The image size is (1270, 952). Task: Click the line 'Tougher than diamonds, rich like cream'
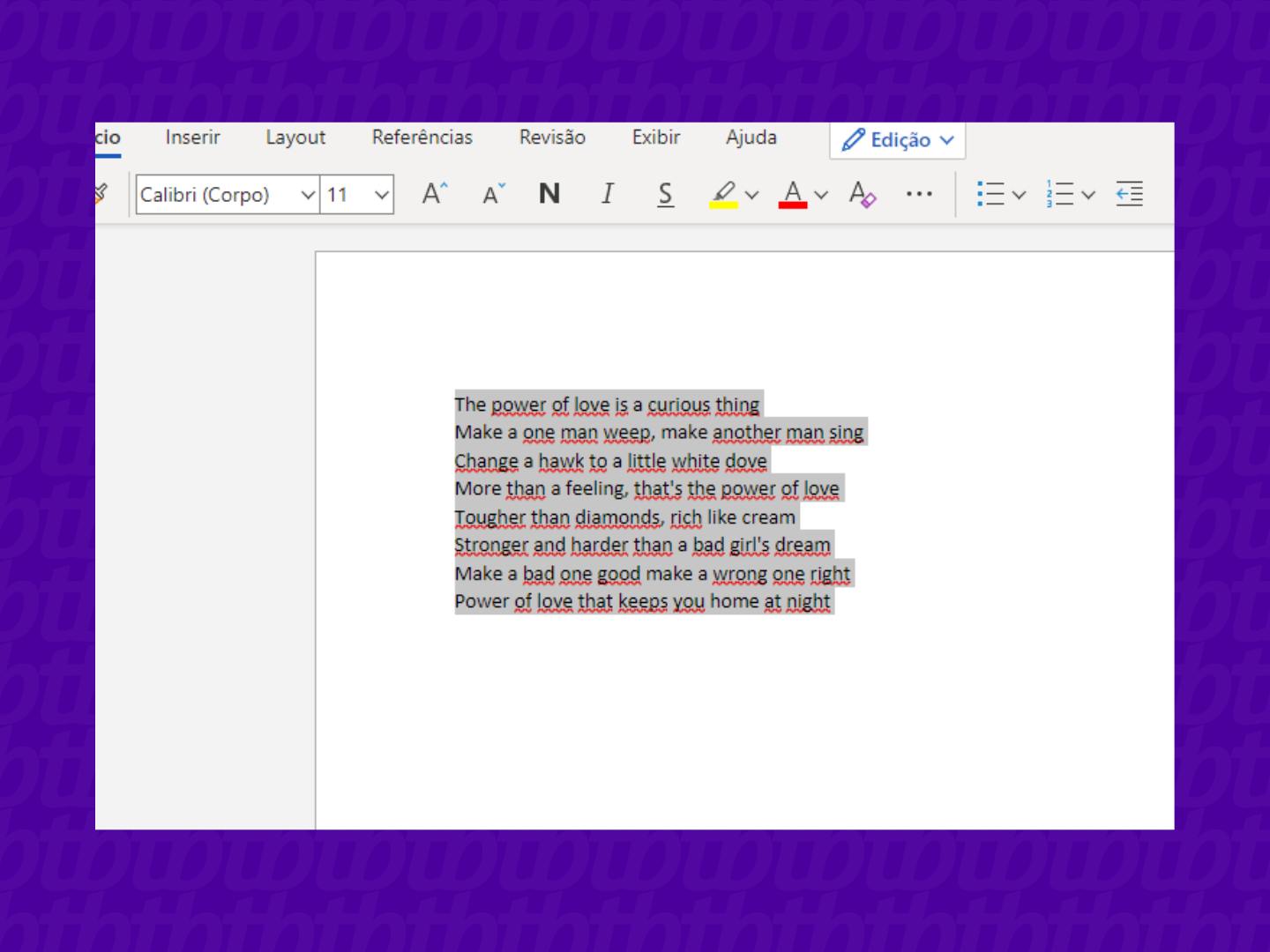(624, 517)
